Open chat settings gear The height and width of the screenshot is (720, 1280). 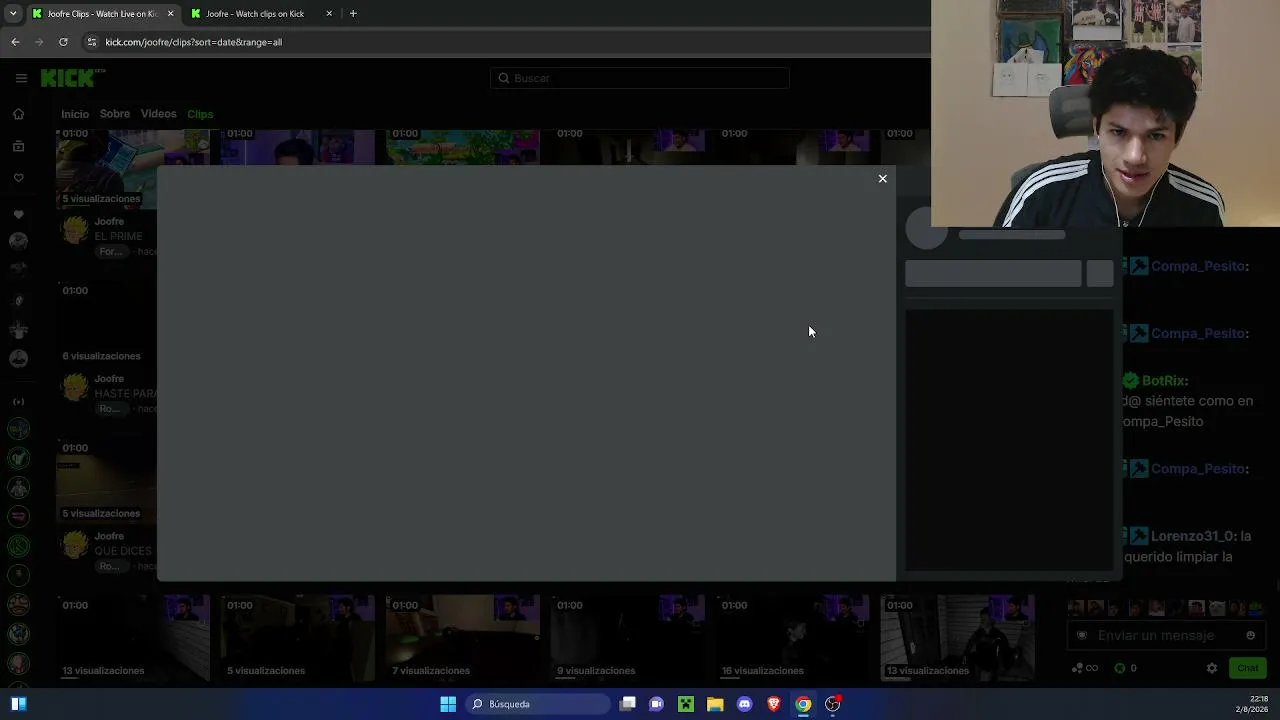[x=1212, y=668]
